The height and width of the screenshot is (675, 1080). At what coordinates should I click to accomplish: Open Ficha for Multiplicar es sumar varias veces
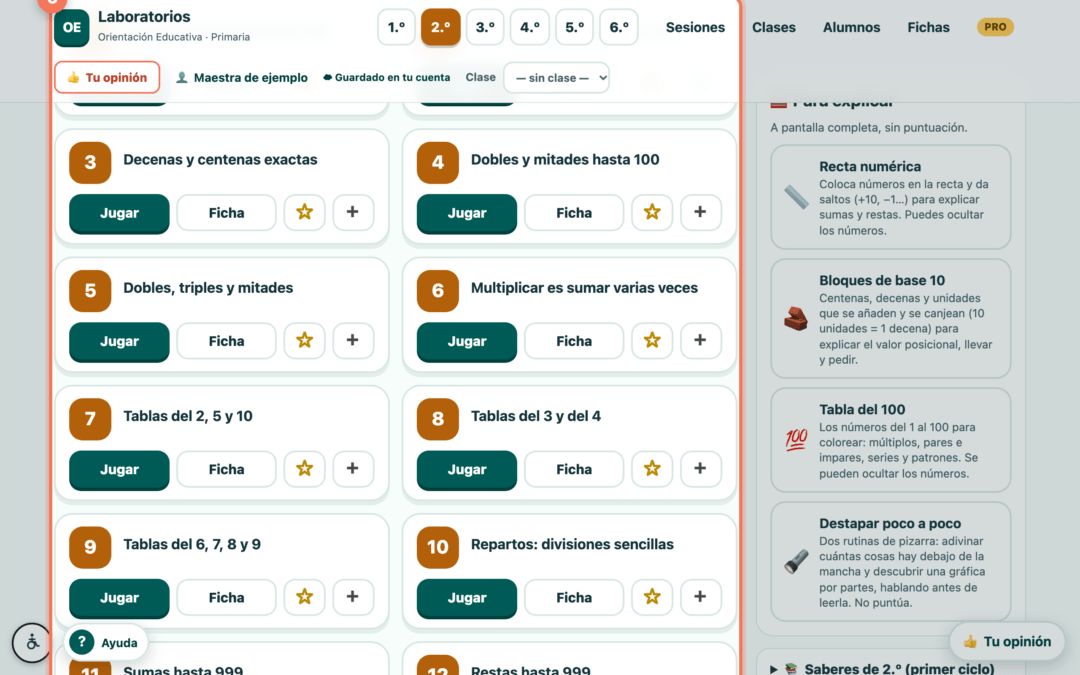click(574, 341)
